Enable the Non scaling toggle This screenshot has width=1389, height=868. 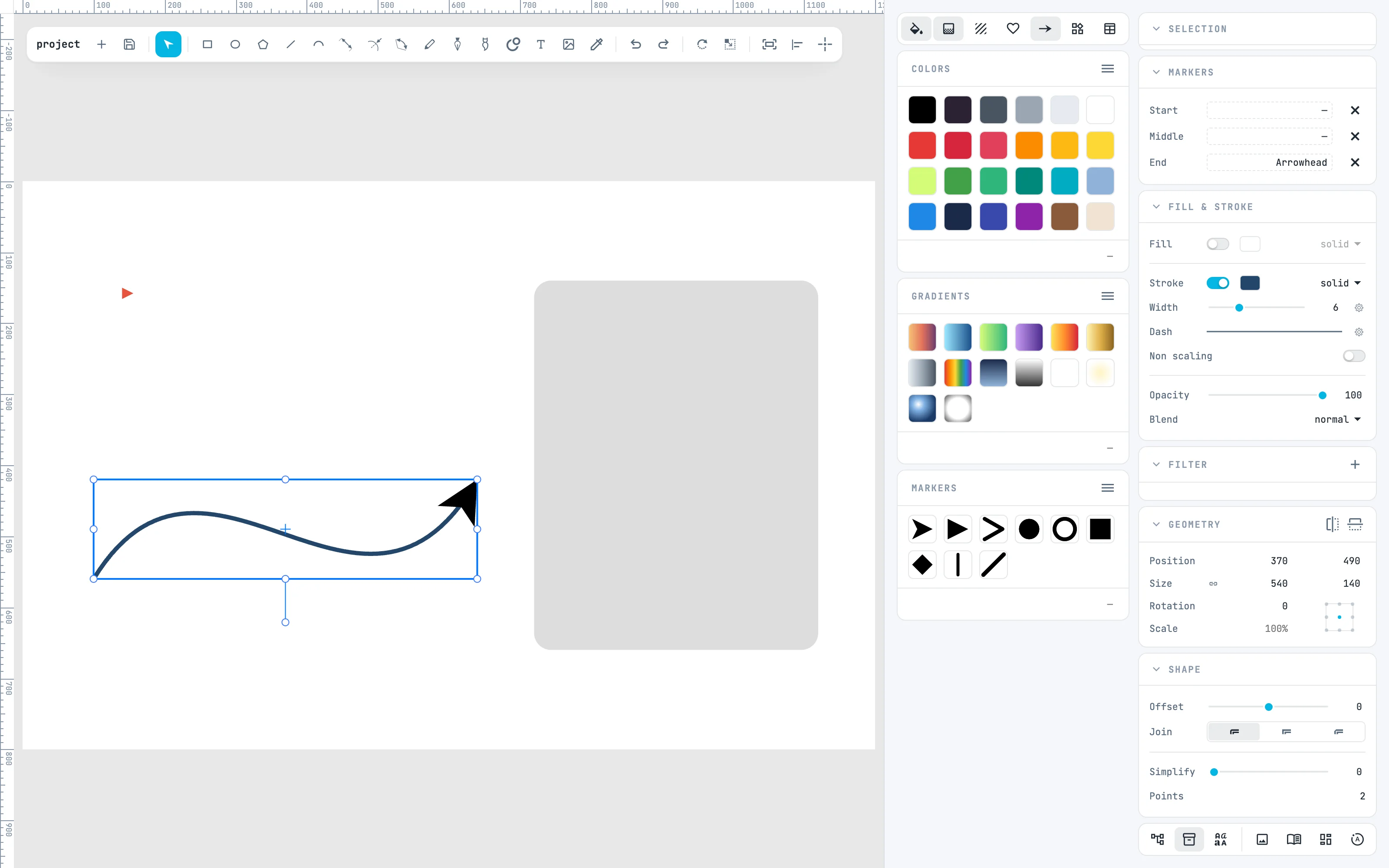tap(1353, 356)
